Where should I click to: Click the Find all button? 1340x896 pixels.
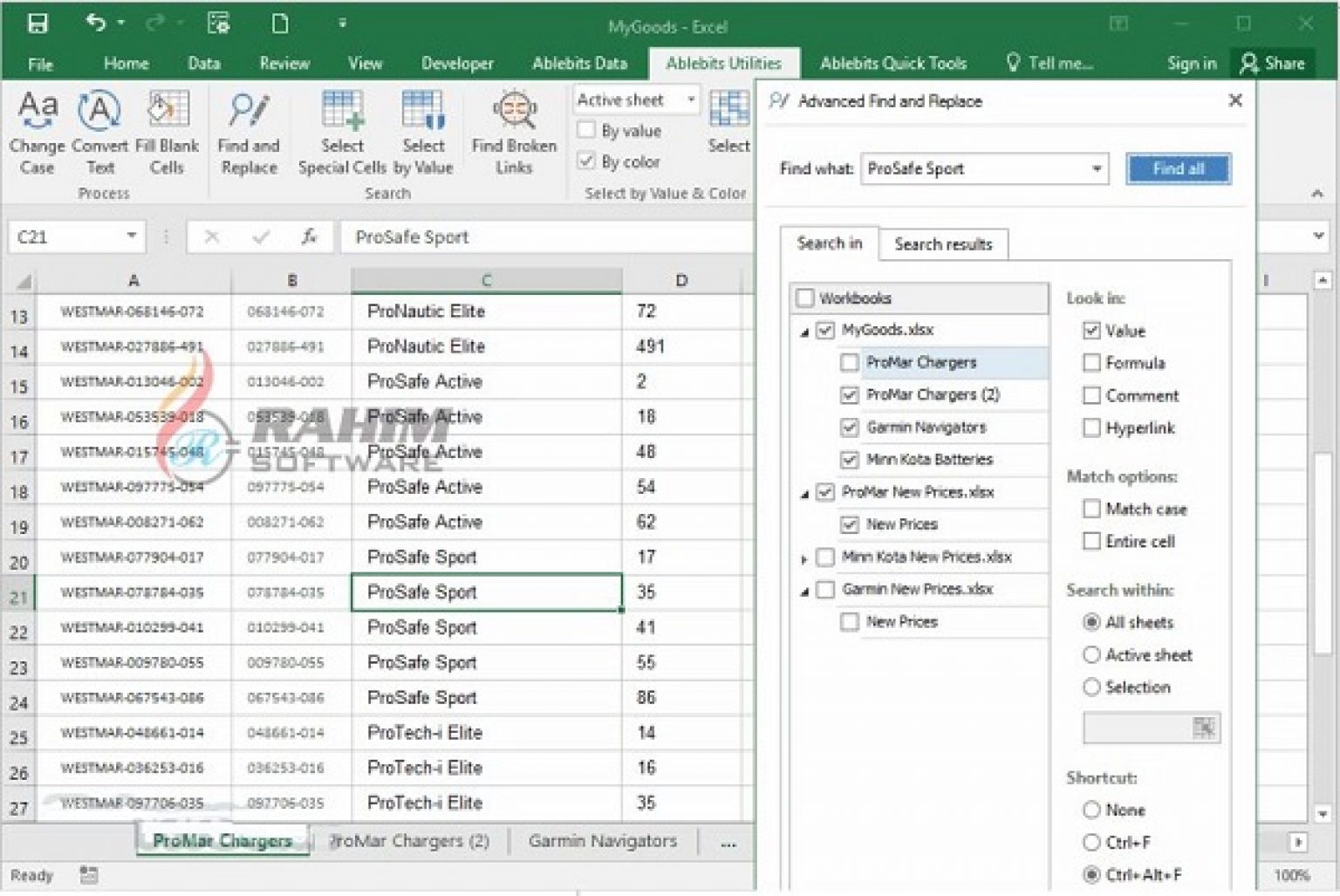click(x=1178, y=169)
